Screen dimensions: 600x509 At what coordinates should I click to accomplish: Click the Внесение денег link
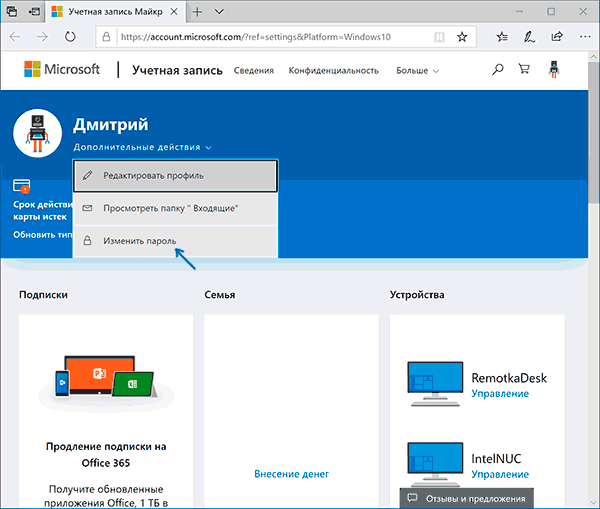pyautogui.click(x=292, y=474)
